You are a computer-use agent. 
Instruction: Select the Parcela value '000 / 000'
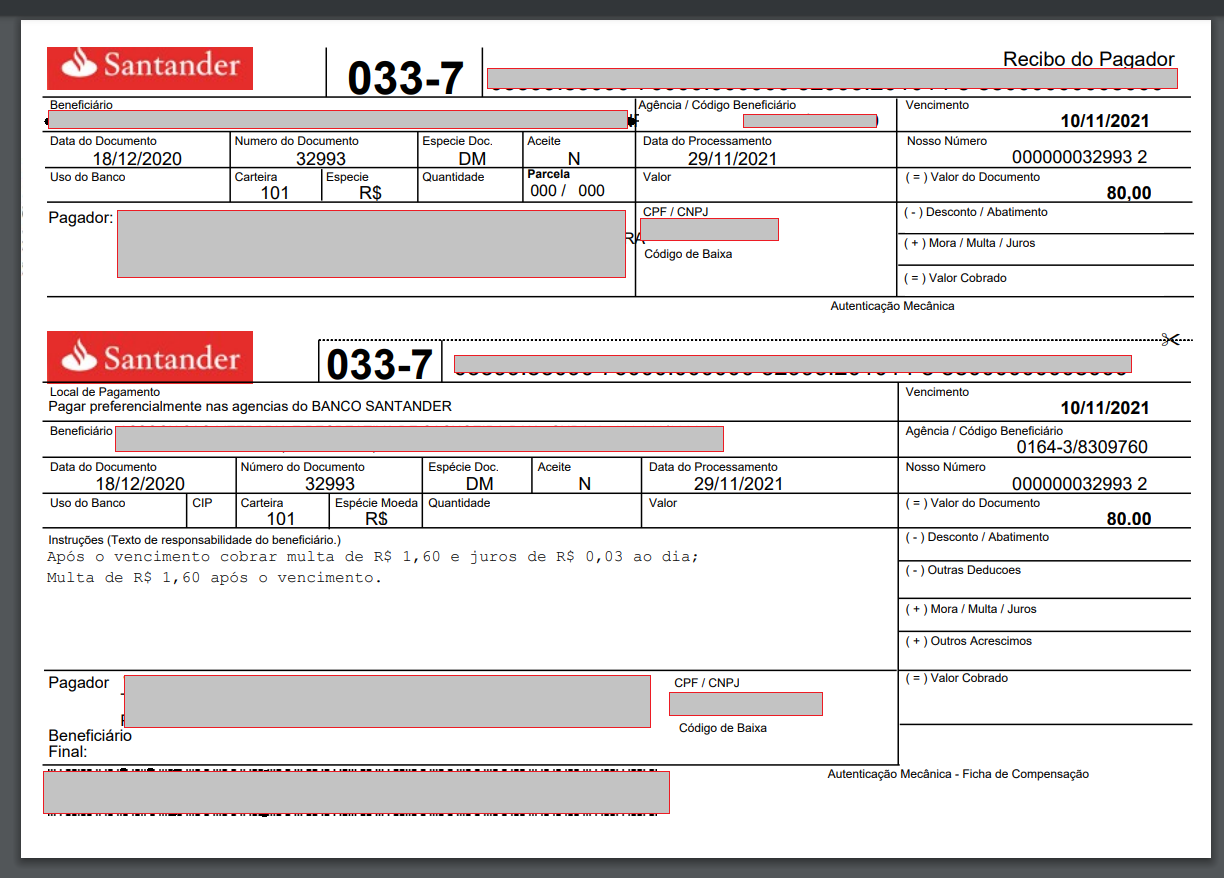click(x=567, y=191)
